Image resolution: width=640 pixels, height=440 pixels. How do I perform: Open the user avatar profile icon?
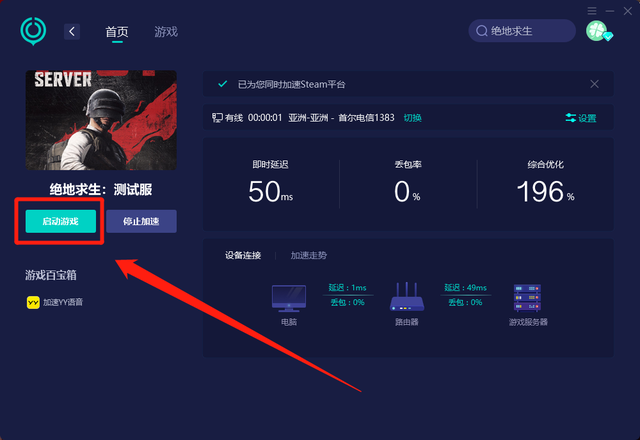pyautogui.click(x=599, y=31)
